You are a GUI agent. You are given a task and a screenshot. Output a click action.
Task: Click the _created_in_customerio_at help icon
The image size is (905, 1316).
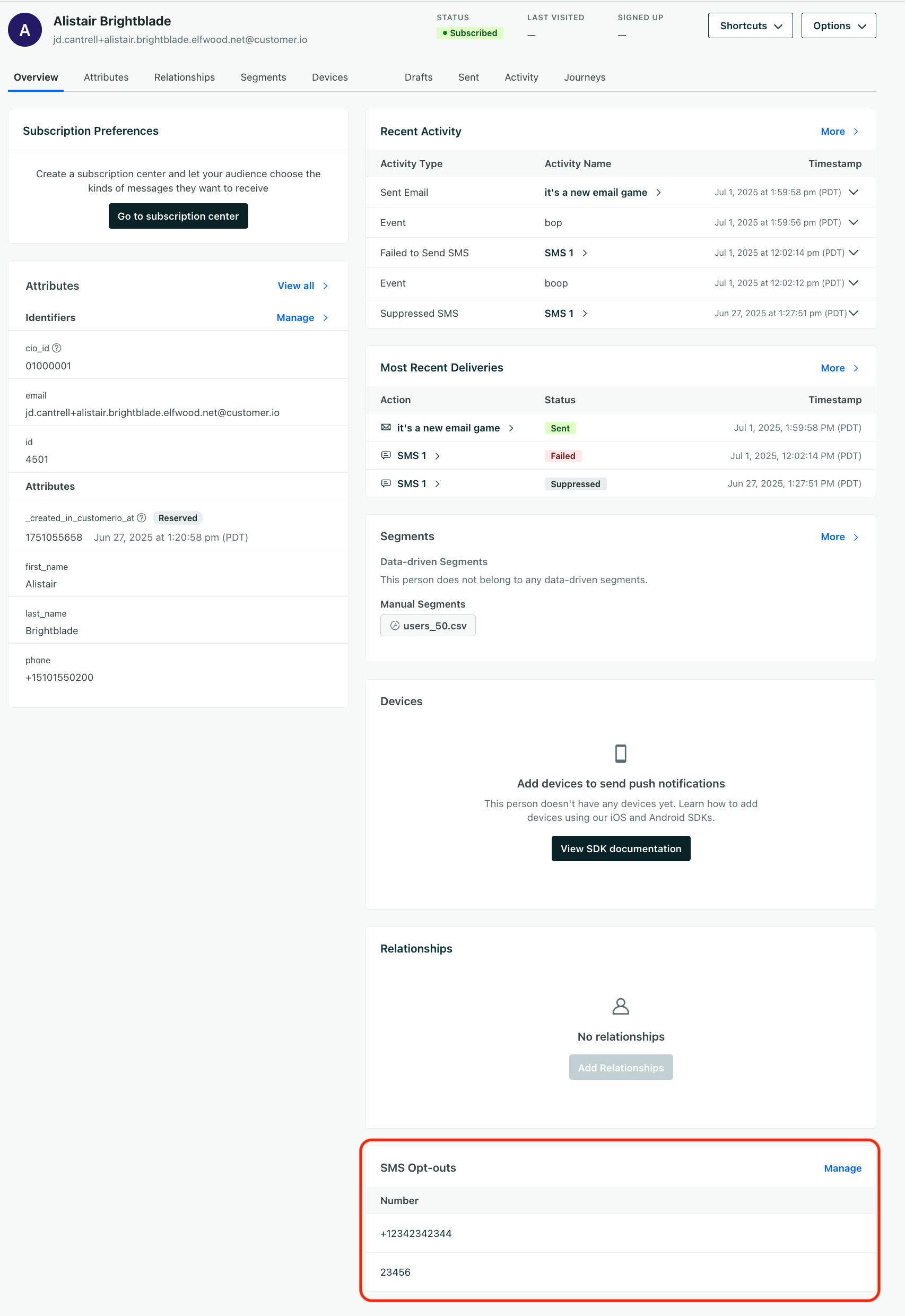(142, 518)
